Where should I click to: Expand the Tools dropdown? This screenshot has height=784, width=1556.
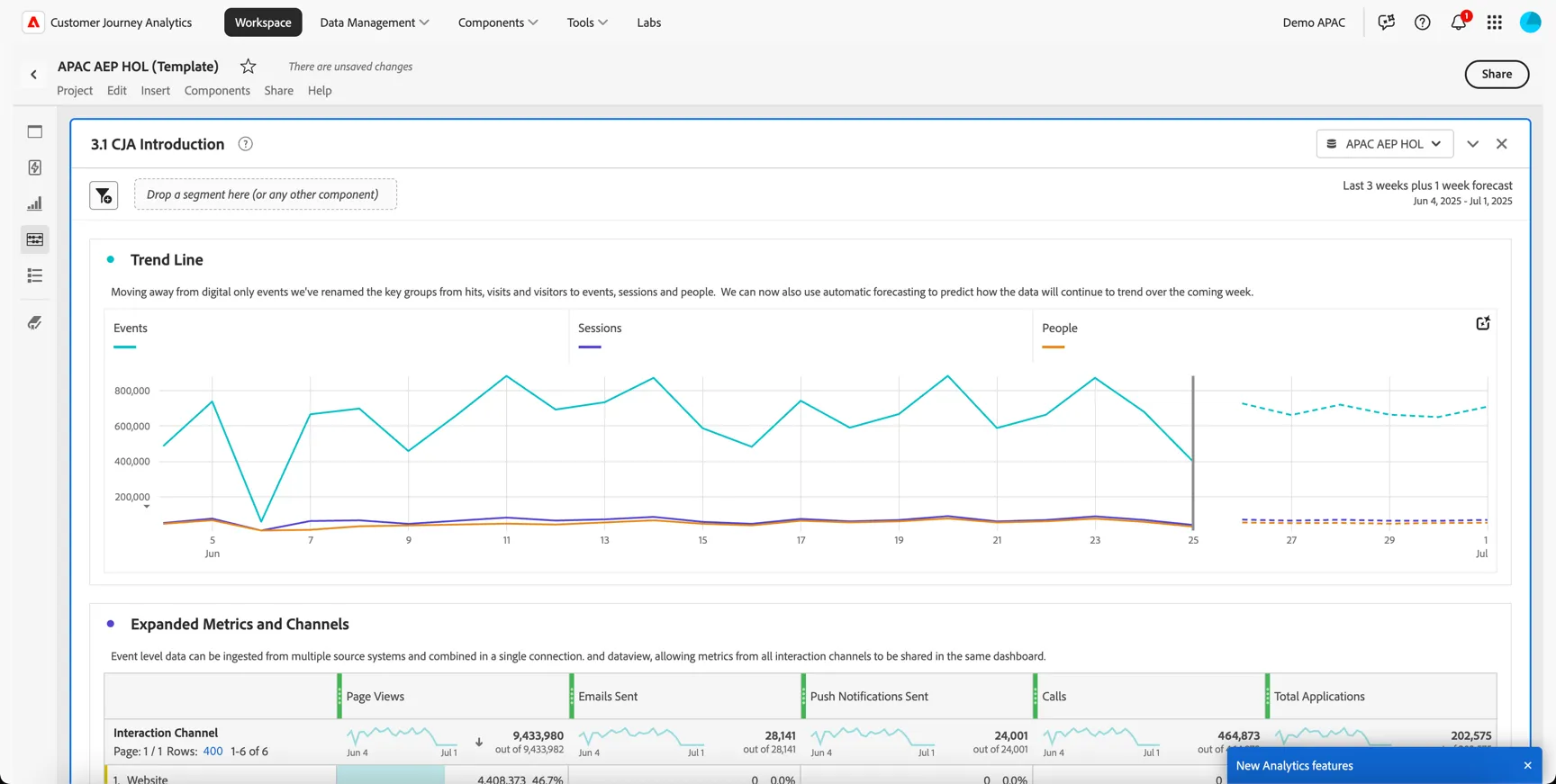click(587, 23)
